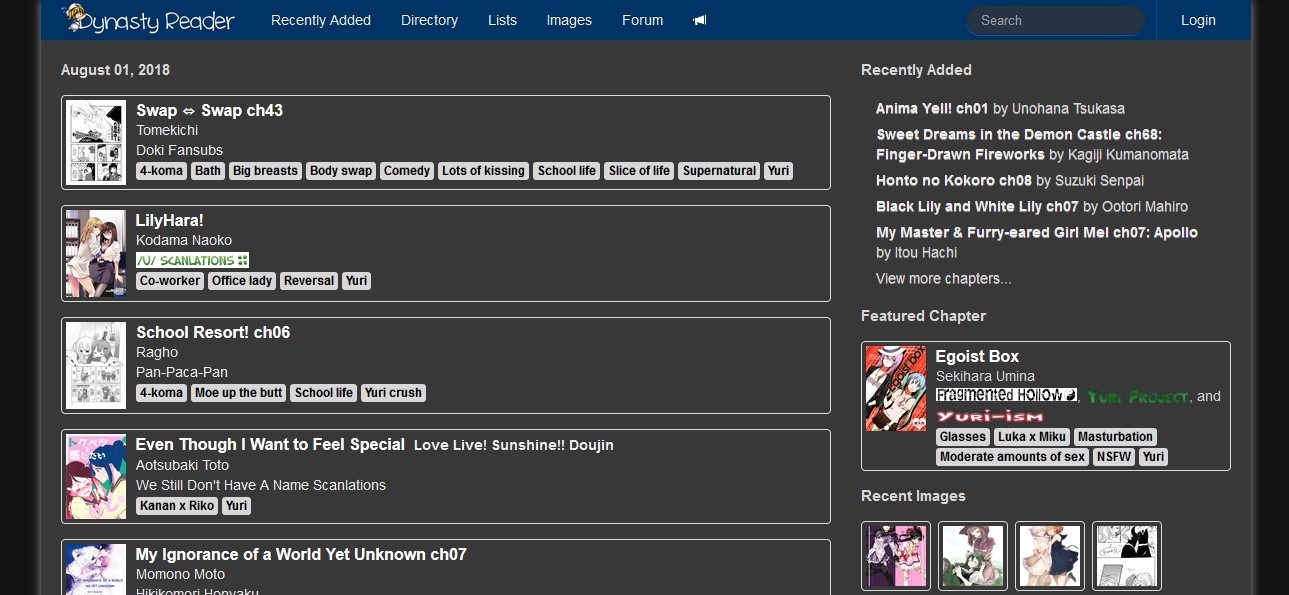The width and height of the screenshot is (1289, 595).
Task: Open the /U/ Scanlations group logo
Action: [x=192, y=260]
